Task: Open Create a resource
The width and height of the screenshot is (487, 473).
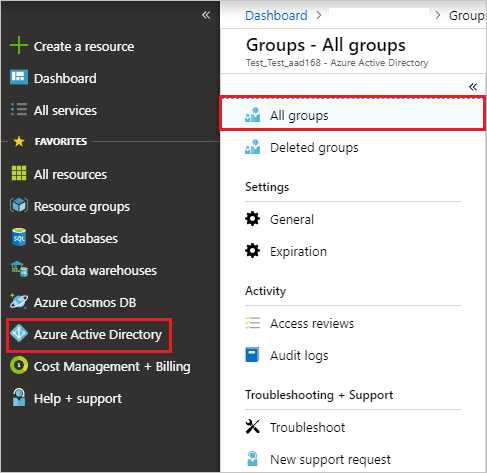Action: click(84, 46)
